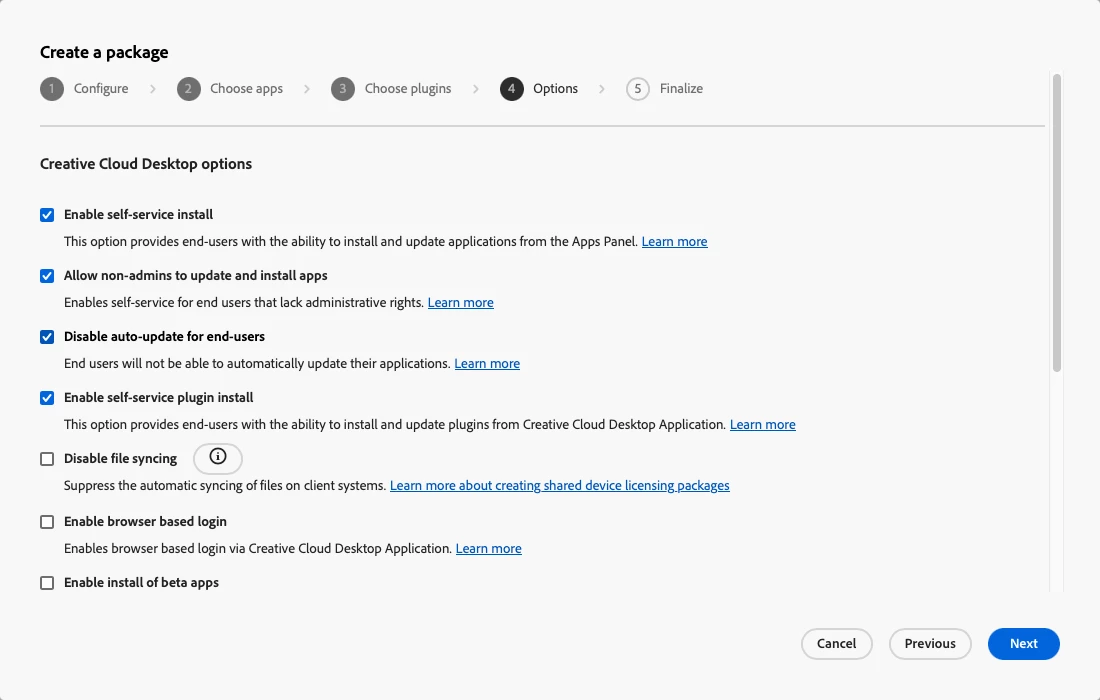Image resolution: width=1100 pixels, height=700 pixels.
Task: Uncheck Enable self-service plugin install
Action: [47, 398]
